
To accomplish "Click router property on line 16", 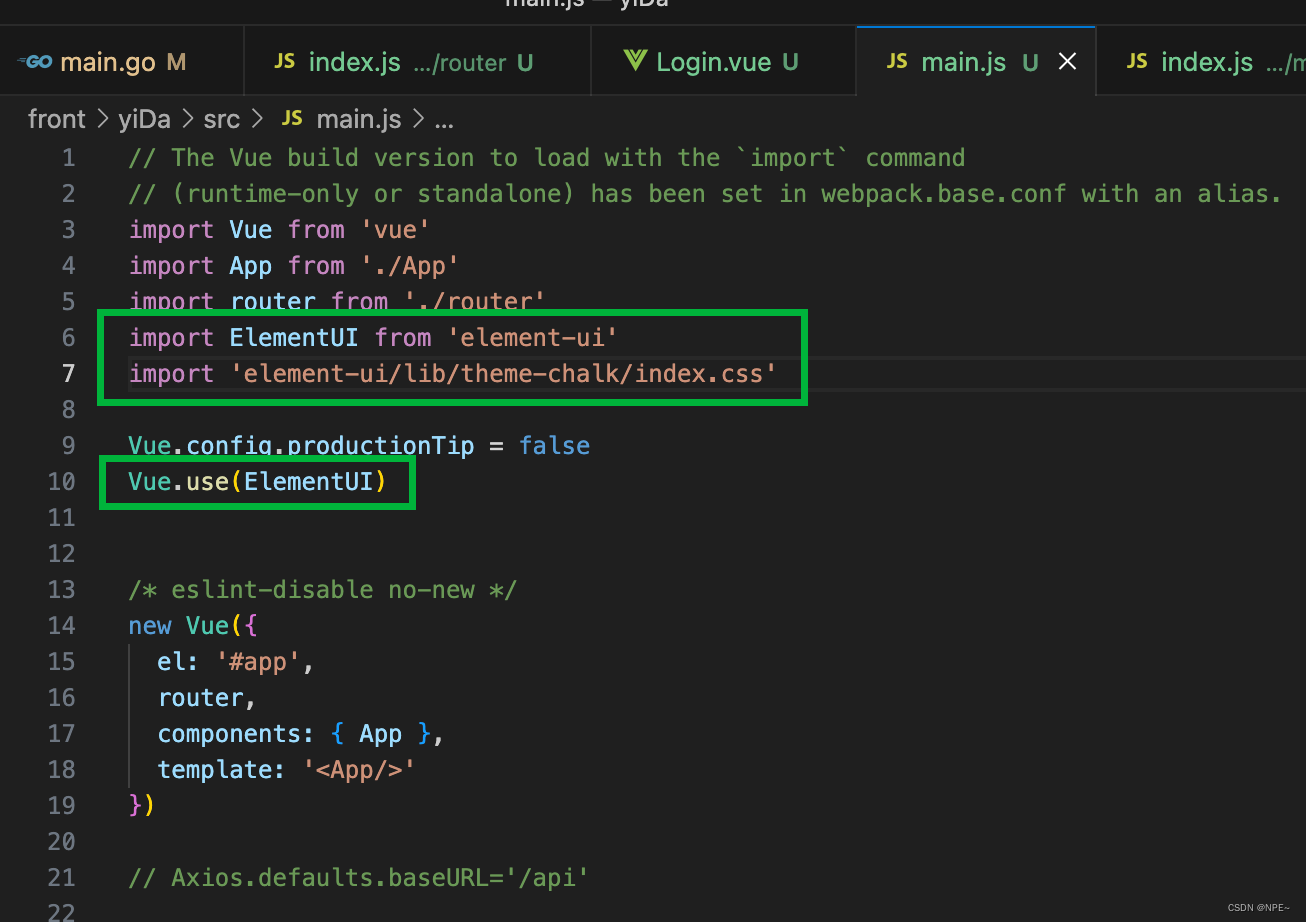I will (x=201, y=698).
